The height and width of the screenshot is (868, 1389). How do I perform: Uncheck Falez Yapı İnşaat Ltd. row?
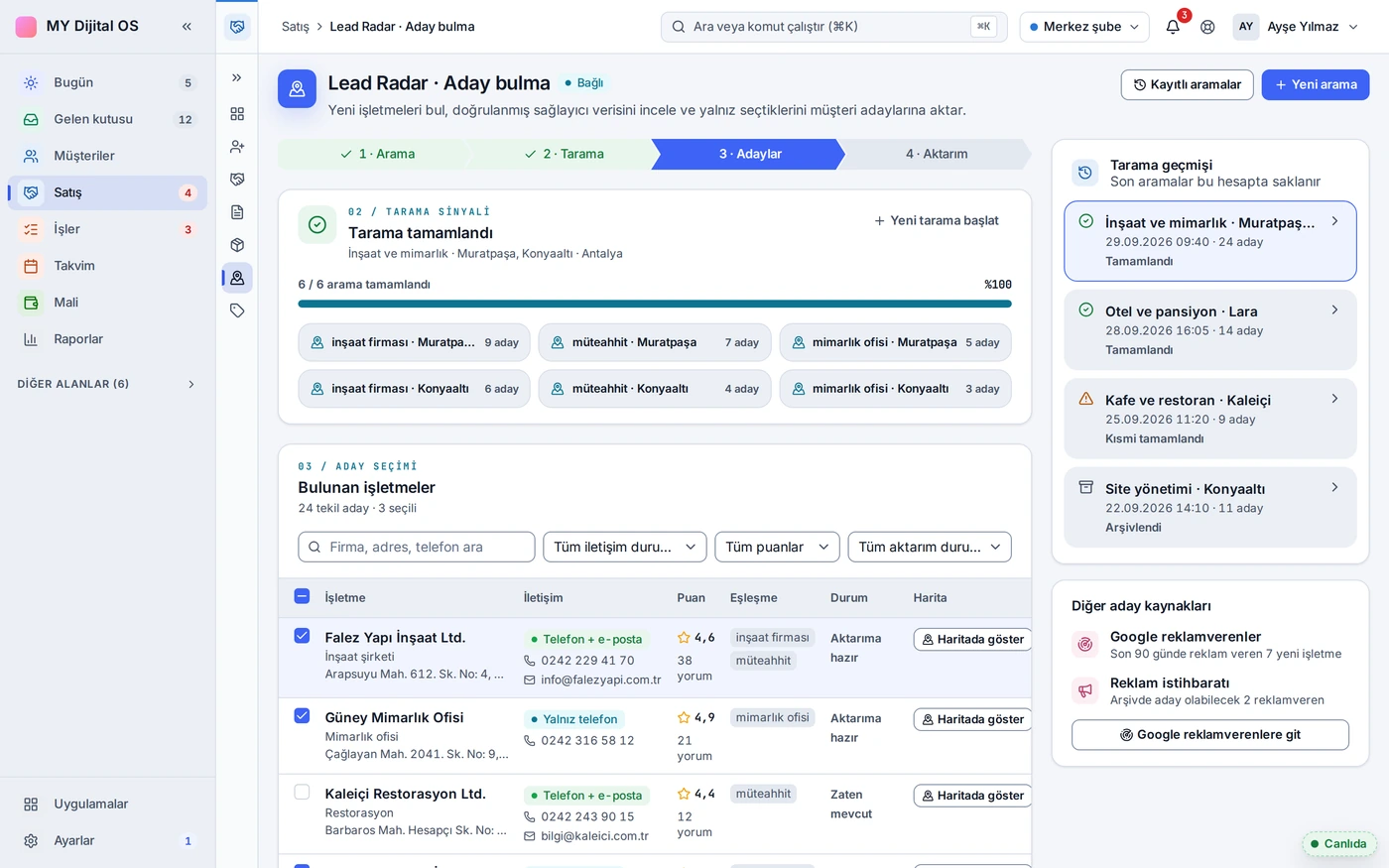tap(303, 636)
